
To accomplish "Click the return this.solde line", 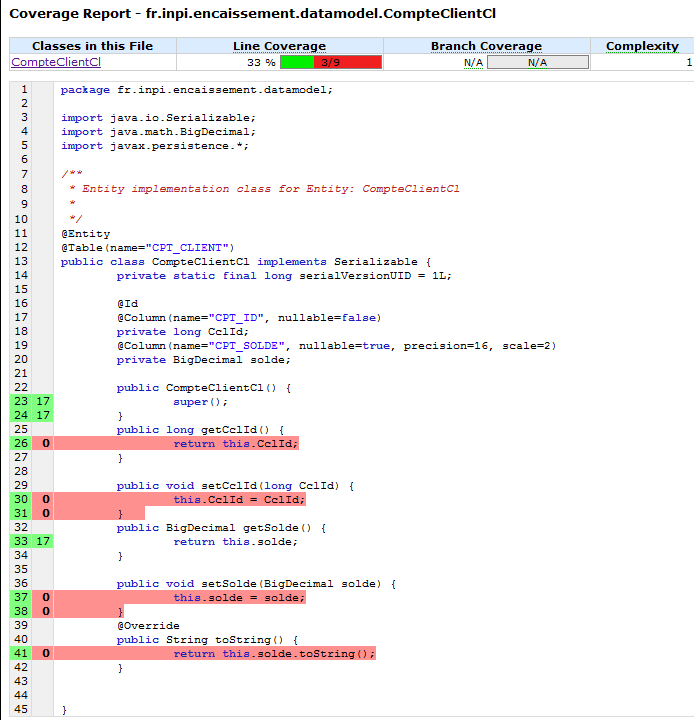I will 235,542.
